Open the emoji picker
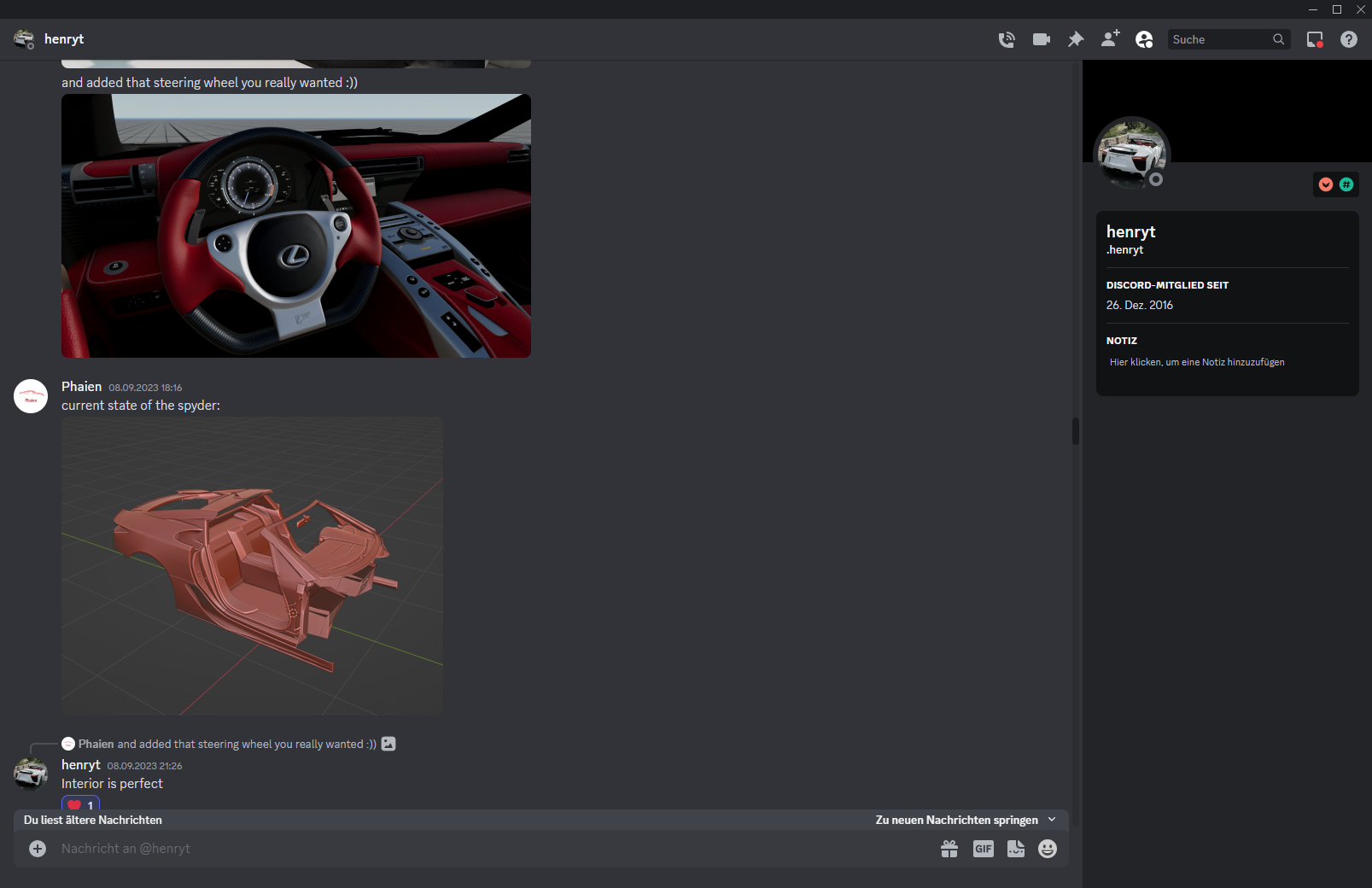Screen dimensions: 1372x888 (1048, 849)
